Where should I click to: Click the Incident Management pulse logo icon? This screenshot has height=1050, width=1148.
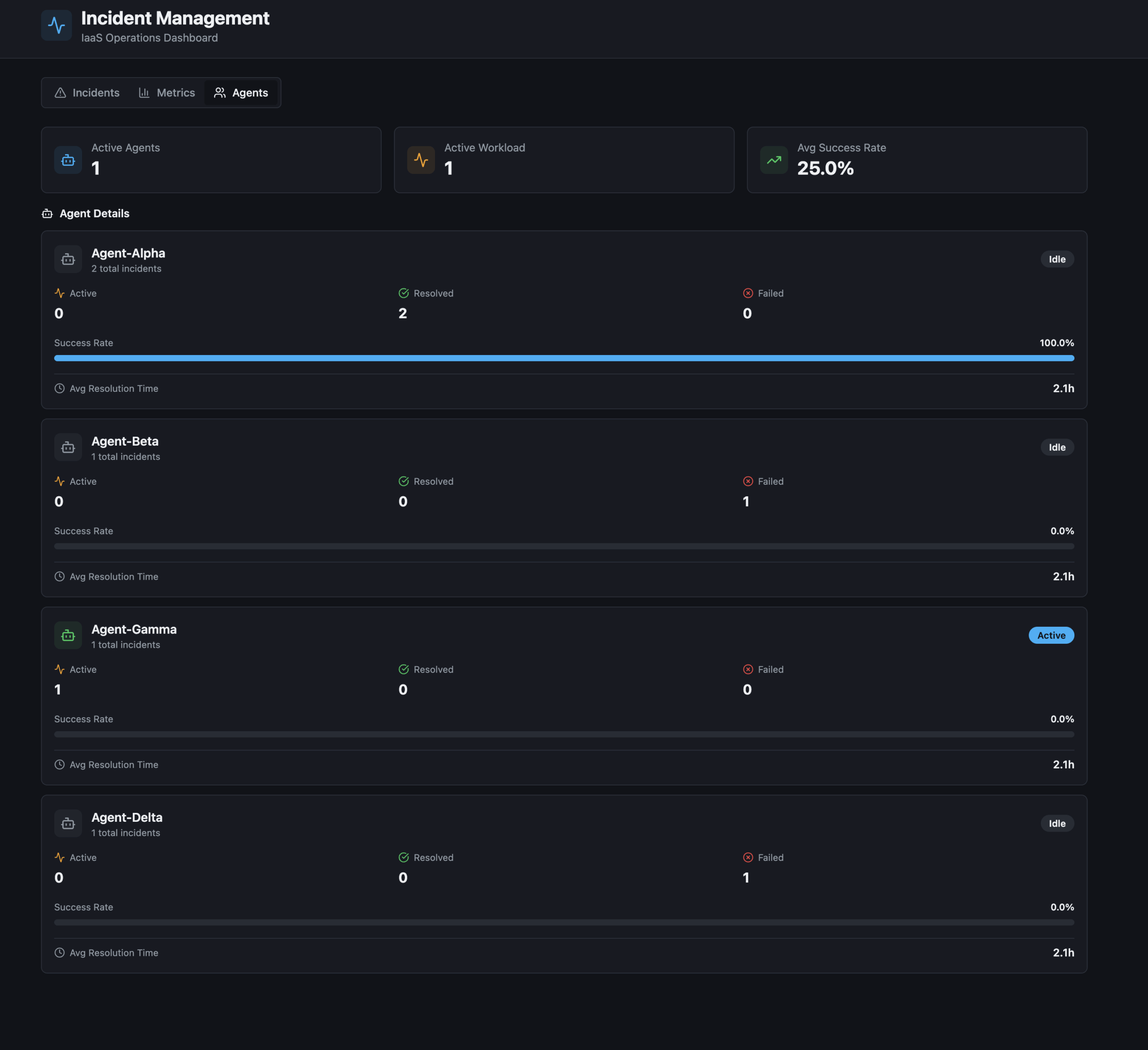(57, 26)
